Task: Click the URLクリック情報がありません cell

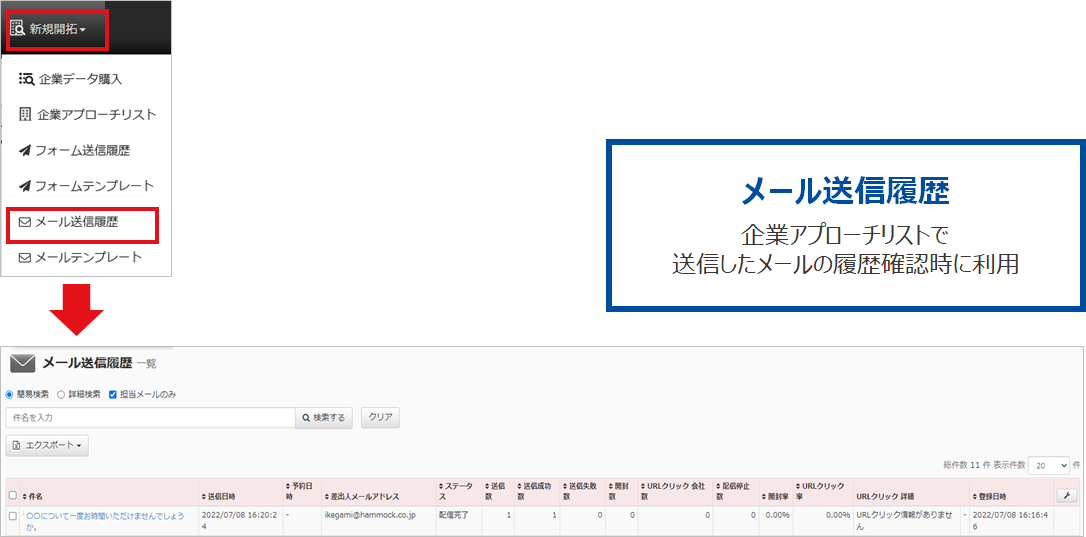Action: click(906, 521)
